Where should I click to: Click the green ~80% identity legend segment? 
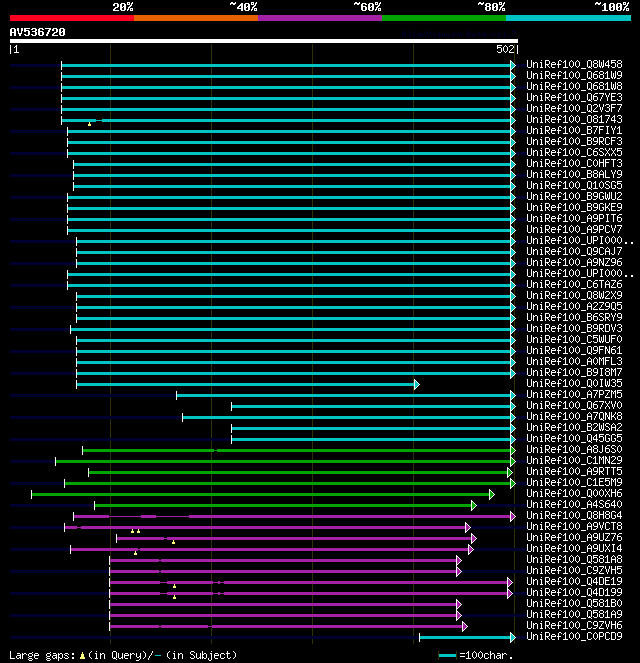444,18
